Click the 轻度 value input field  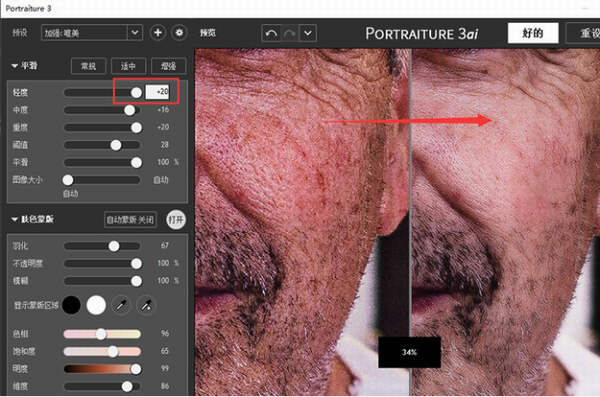pos(157,92)
